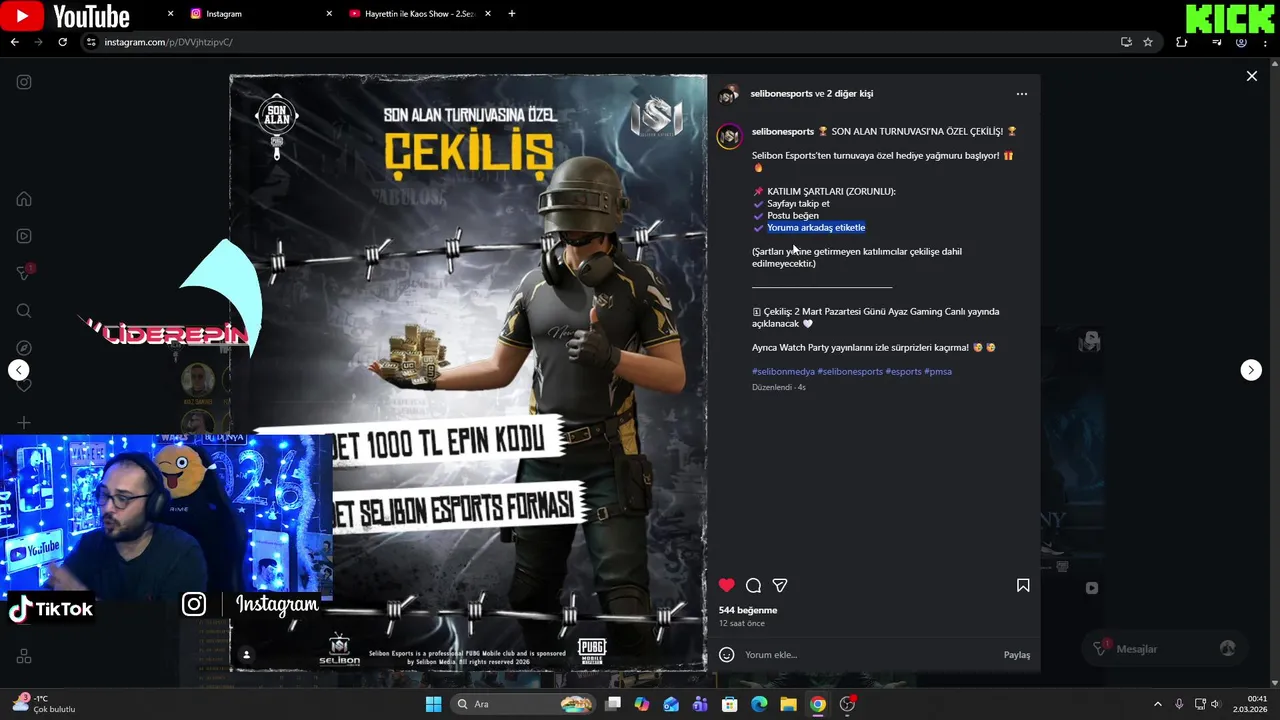
Task: Click the taskbar Ara search box
Action: (x=524, y=704)
